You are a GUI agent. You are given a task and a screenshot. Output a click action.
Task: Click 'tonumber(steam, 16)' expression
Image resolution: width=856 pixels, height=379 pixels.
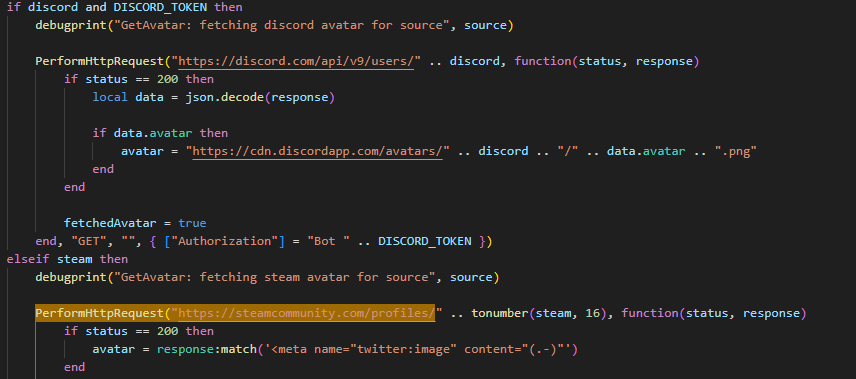(539, 313)
